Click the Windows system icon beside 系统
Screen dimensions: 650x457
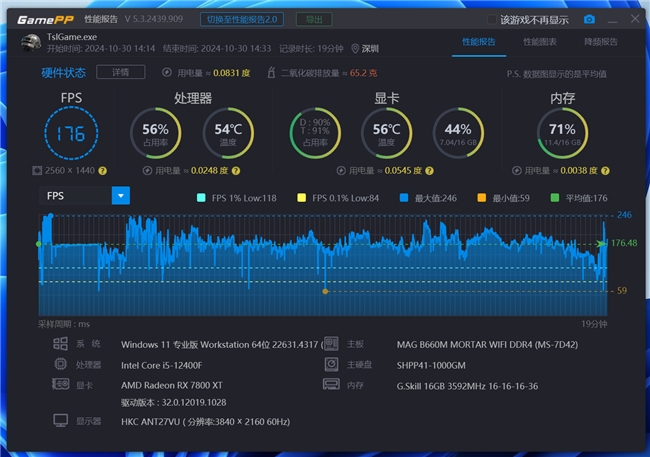61,343
